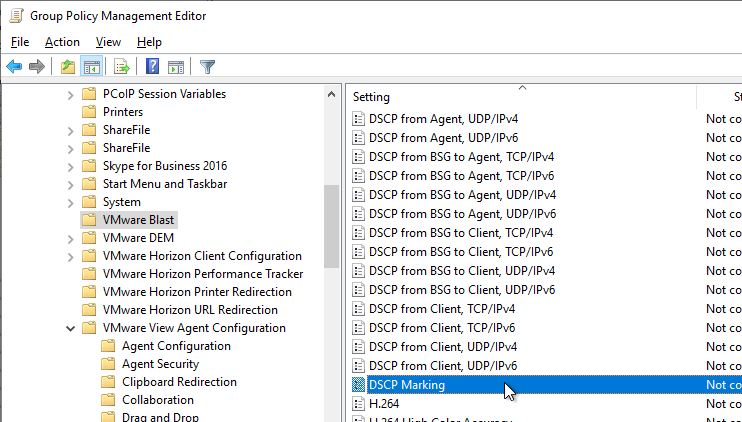Toggle Show/Hide Console Tree icon
This screenshot has width=742, height=422.
(91, 67)
